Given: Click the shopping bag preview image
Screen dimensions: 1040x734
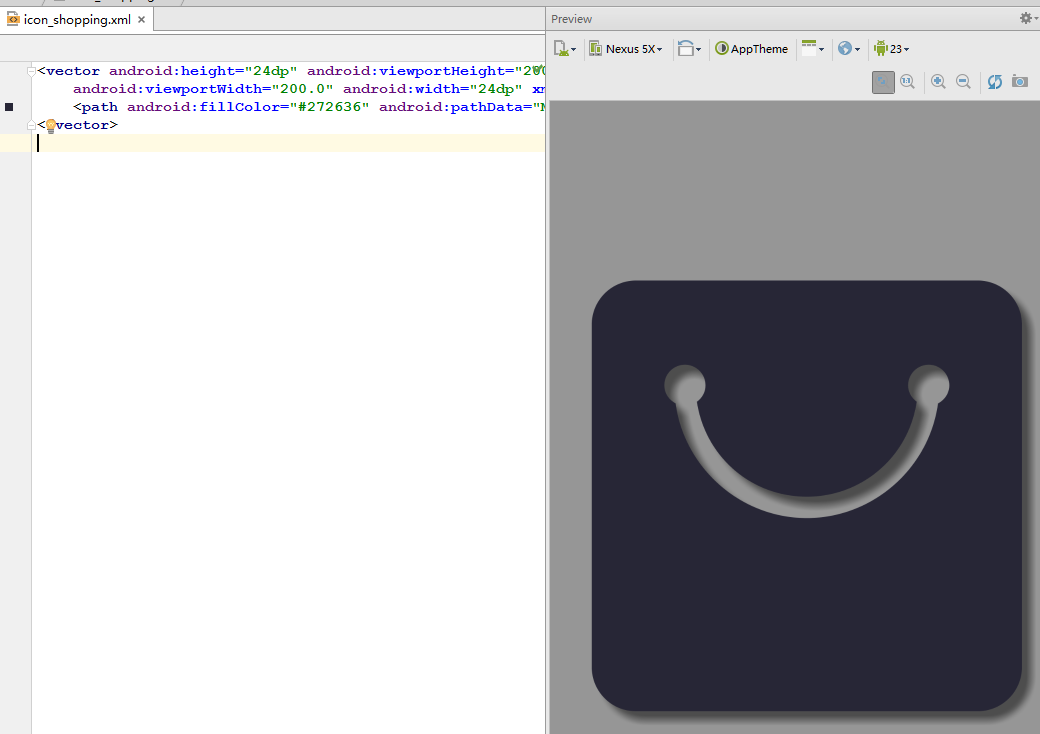Looking at the screenshot, I should click(x=807, y=495).
